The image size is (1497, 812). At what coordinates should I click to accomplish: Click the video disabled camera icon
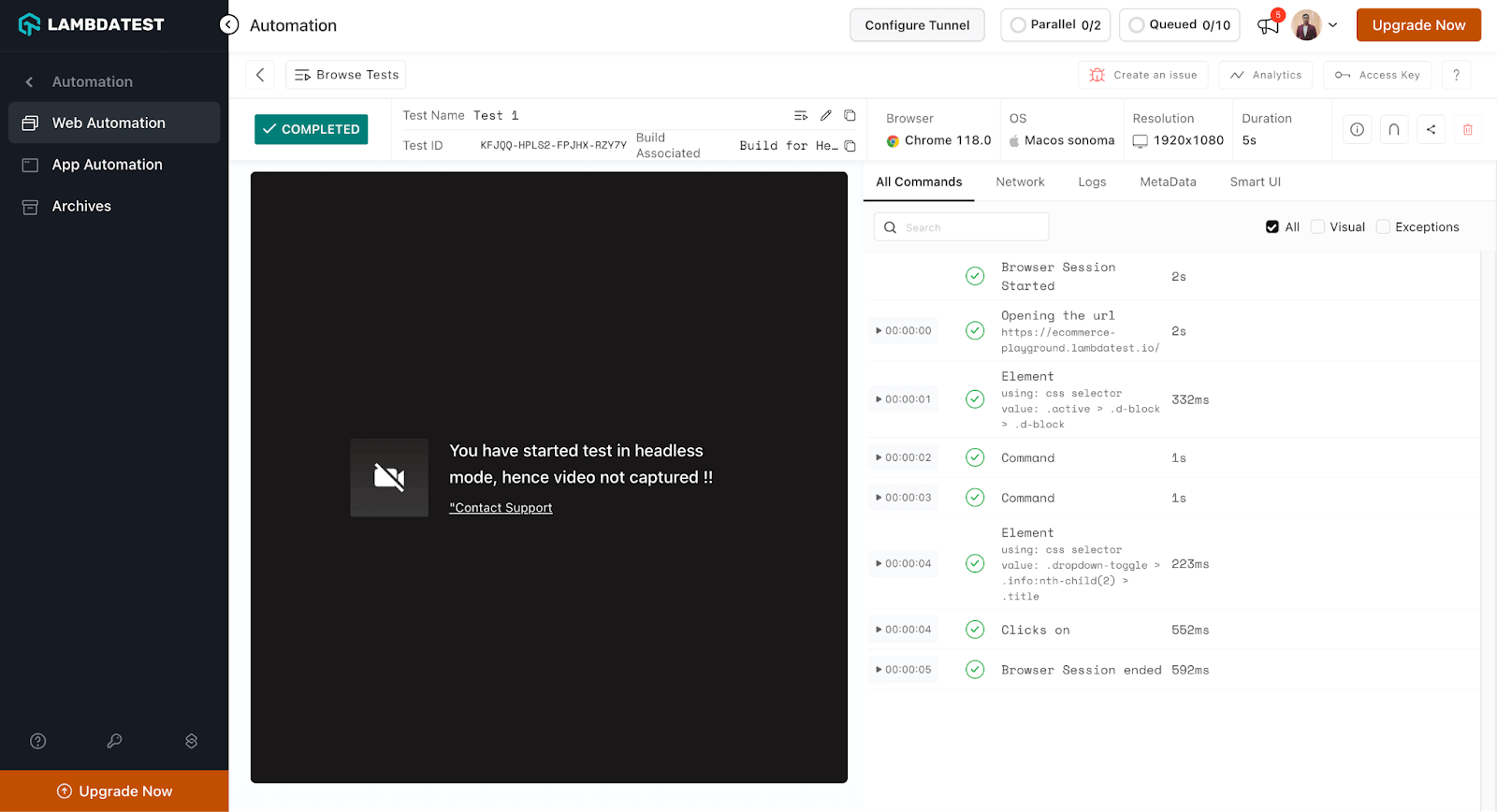coord(389,478)
